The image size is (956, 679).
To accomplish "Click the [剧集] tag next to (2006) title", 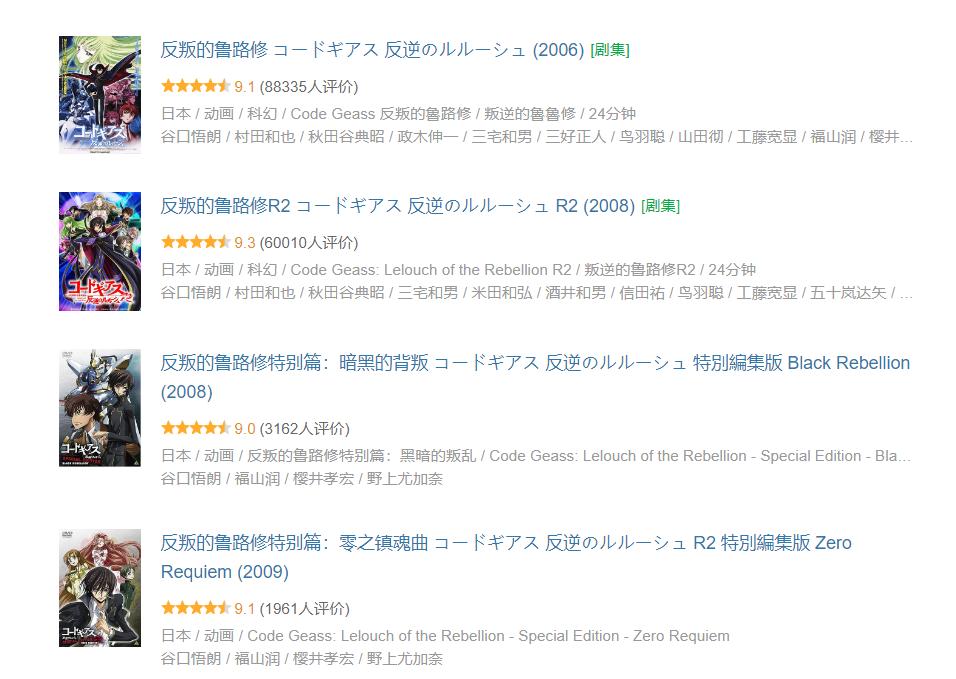I will point(610,50).
